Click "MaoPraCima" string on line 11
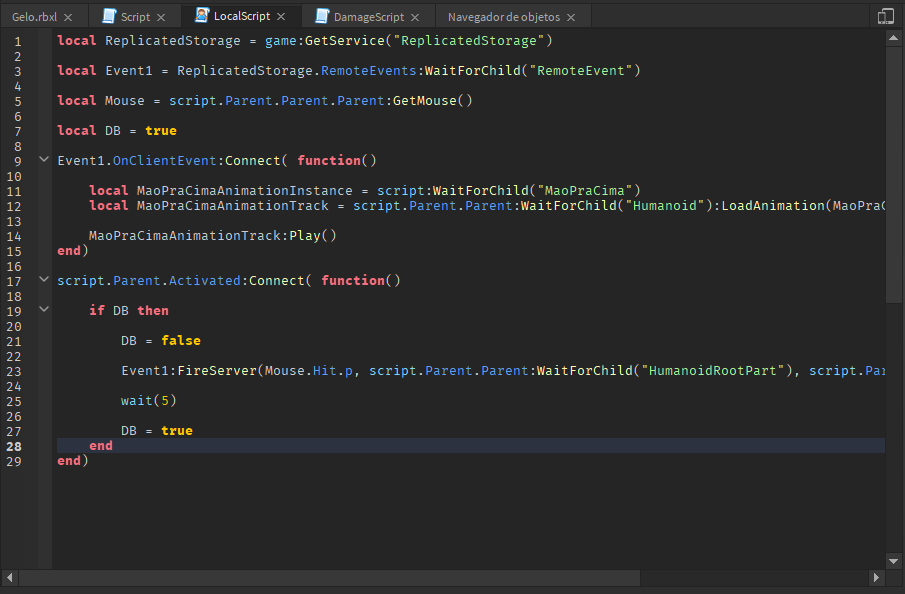This screenshot has width=905, height=594. tap(585, 190)
